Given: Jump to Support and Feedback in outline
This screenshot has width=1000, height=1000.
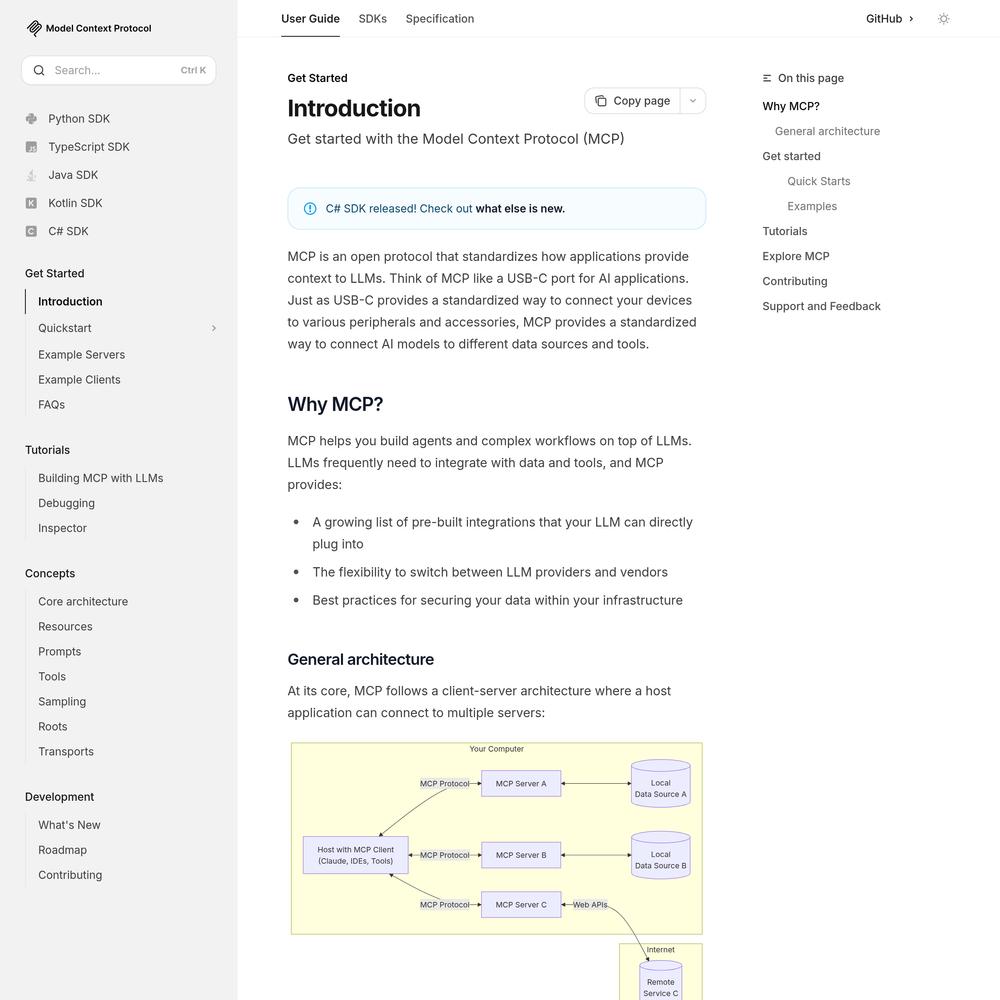Looking at the screenshot, I should pyautogui.click(x=821, y=306).
